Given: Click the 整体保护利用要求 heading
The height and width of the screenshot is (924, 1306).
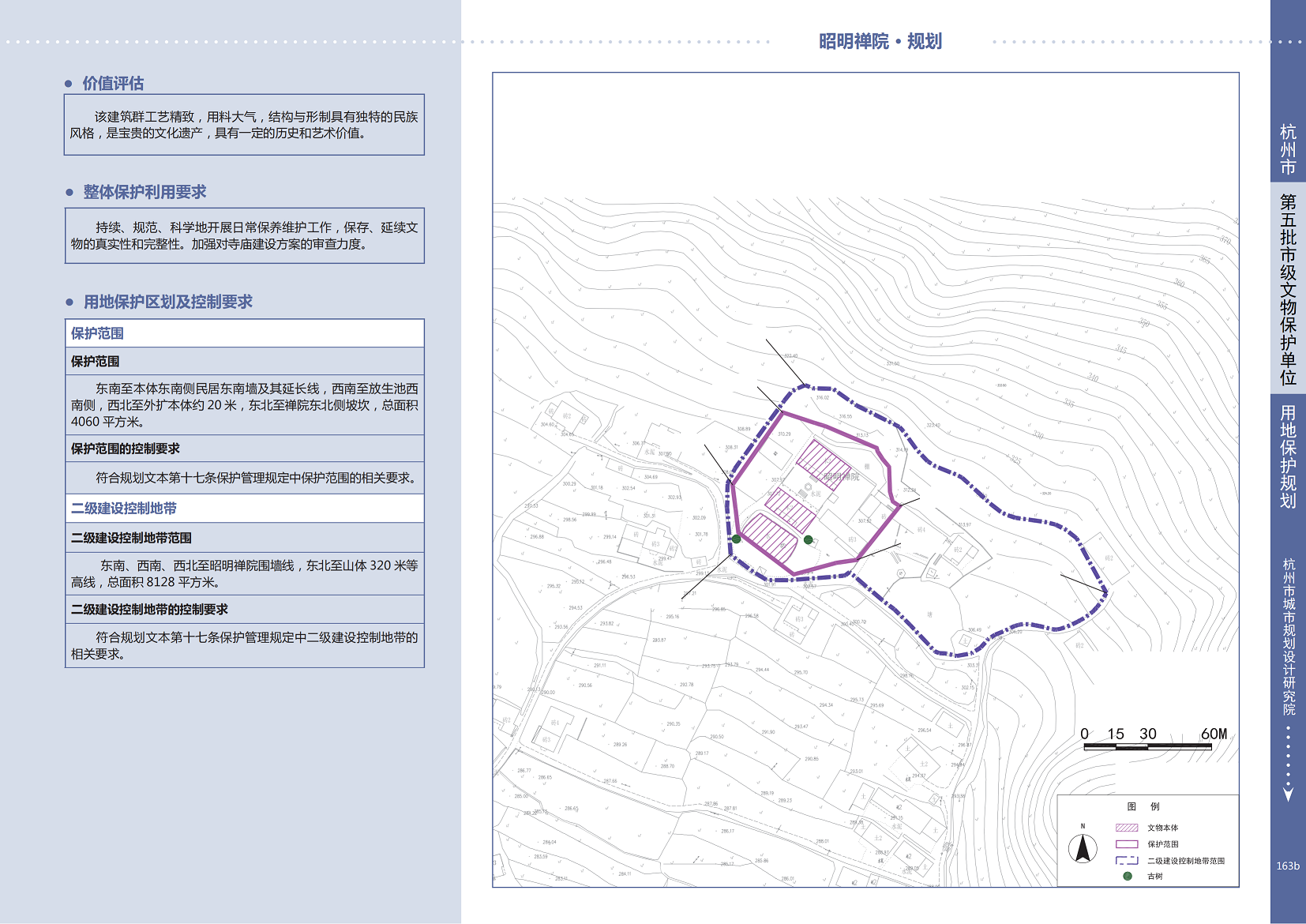Looking at the screenshot, I should click(x=144, y=192).
